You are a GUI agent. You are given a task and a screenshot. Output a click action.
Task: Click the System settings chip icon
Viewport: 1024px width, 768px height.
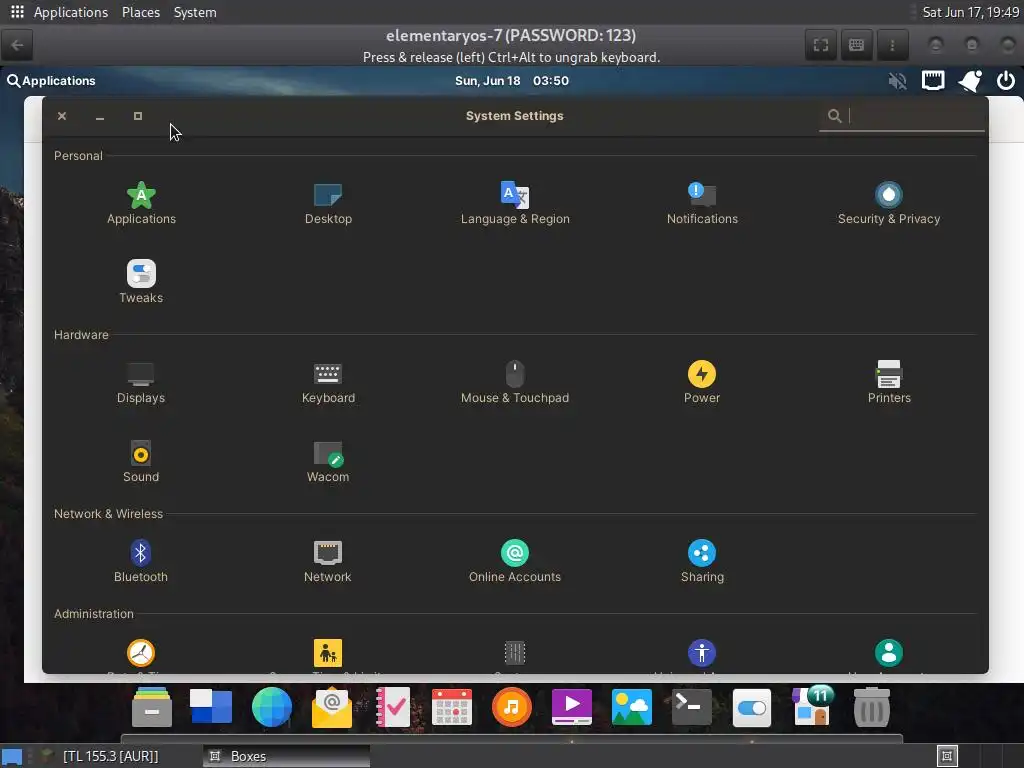point(515,652)
